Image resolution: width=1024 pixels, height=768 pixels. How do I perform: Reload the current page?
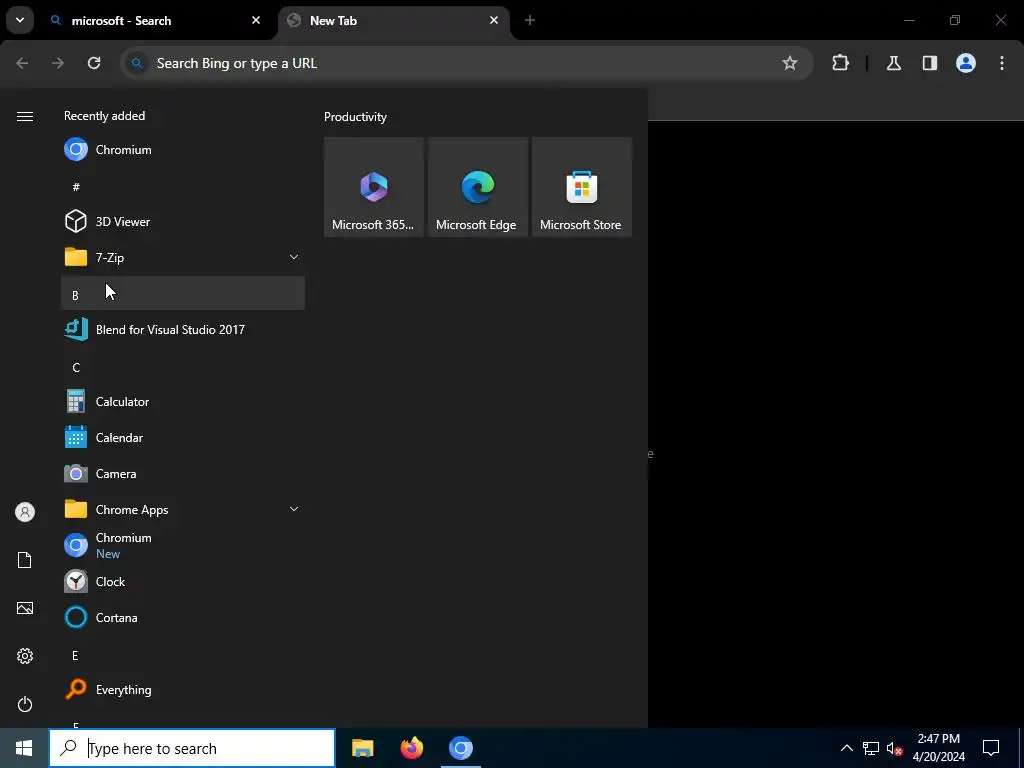(x=94, y=63)
